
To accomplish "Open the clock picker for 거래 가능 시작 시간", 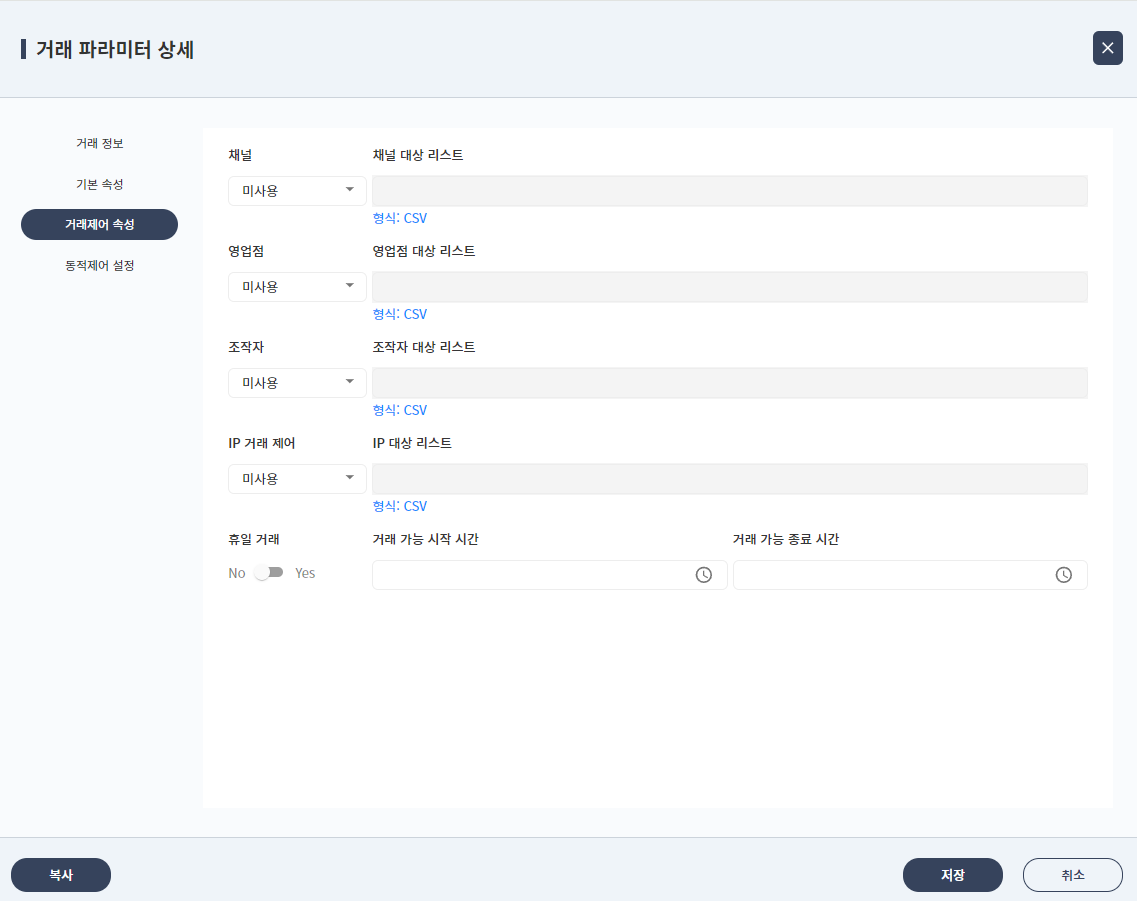I will pyautogui.click(x=704, y=575).
